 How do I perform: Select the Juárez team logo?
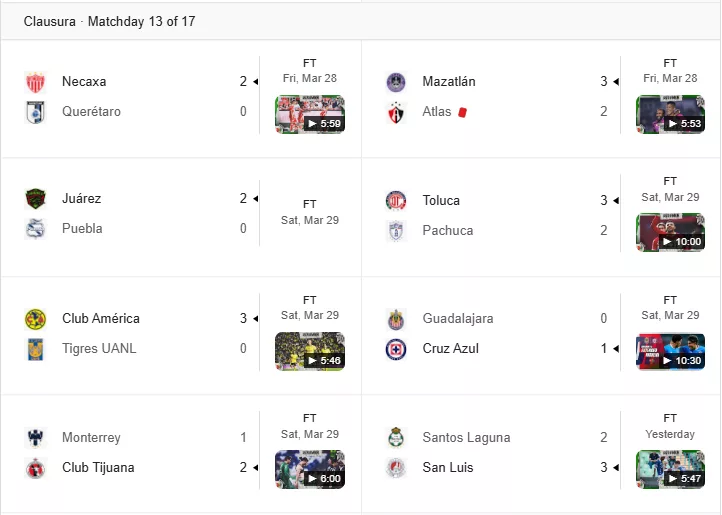pos(35,199)
